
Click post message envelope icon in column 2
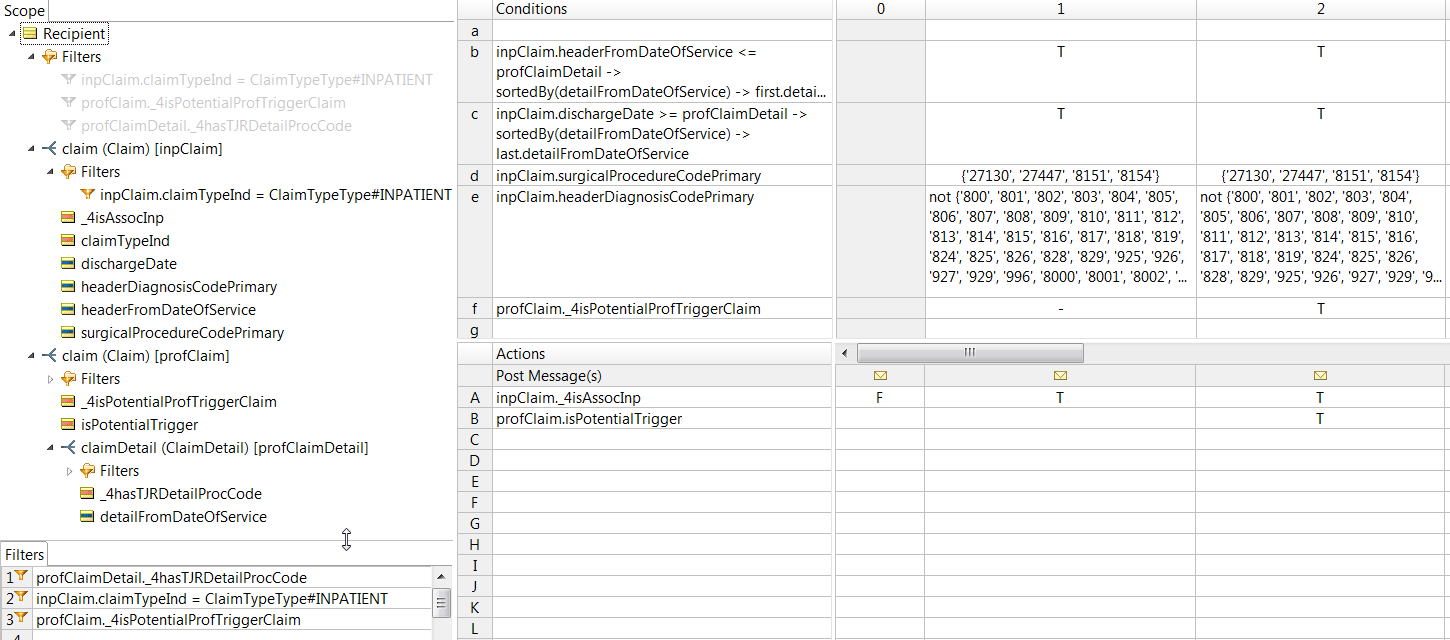point(1320,376)
